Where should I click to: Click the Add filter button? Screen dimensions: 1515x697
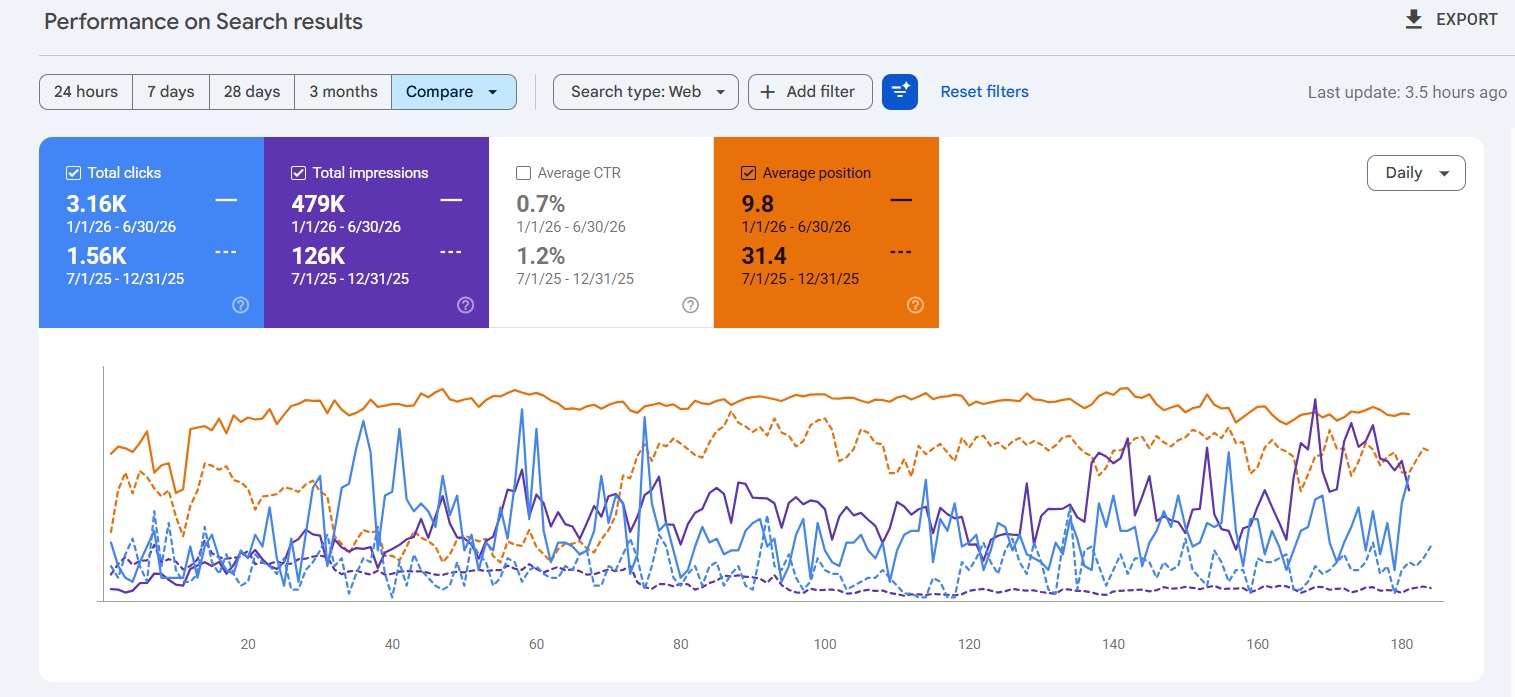[810, 91]
